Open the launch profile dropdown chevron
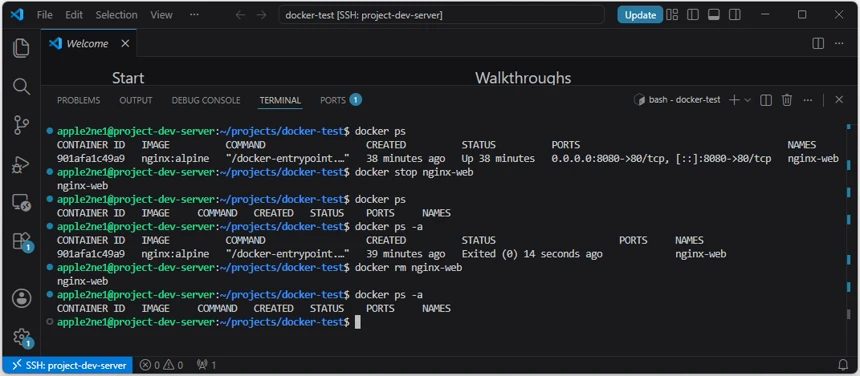Screen dimensions: 860x376 pos(747,100)
